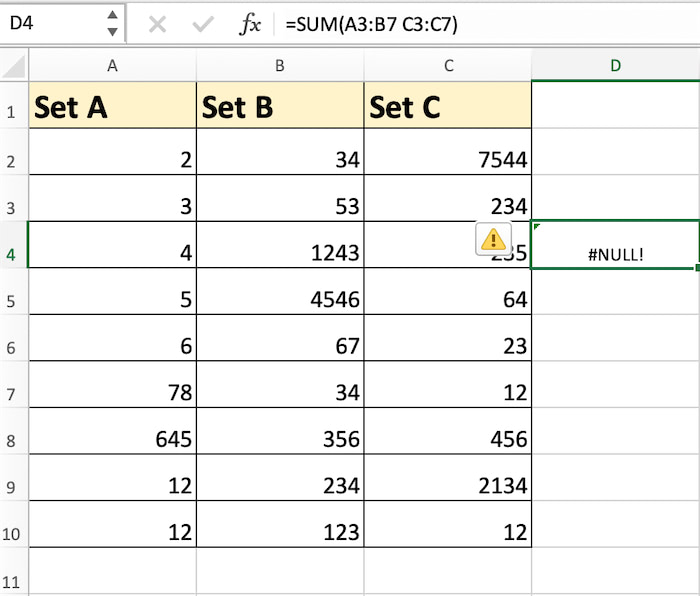The image size is (700, 596).
Task: Select row 11 header
Action: click(13, 571)
